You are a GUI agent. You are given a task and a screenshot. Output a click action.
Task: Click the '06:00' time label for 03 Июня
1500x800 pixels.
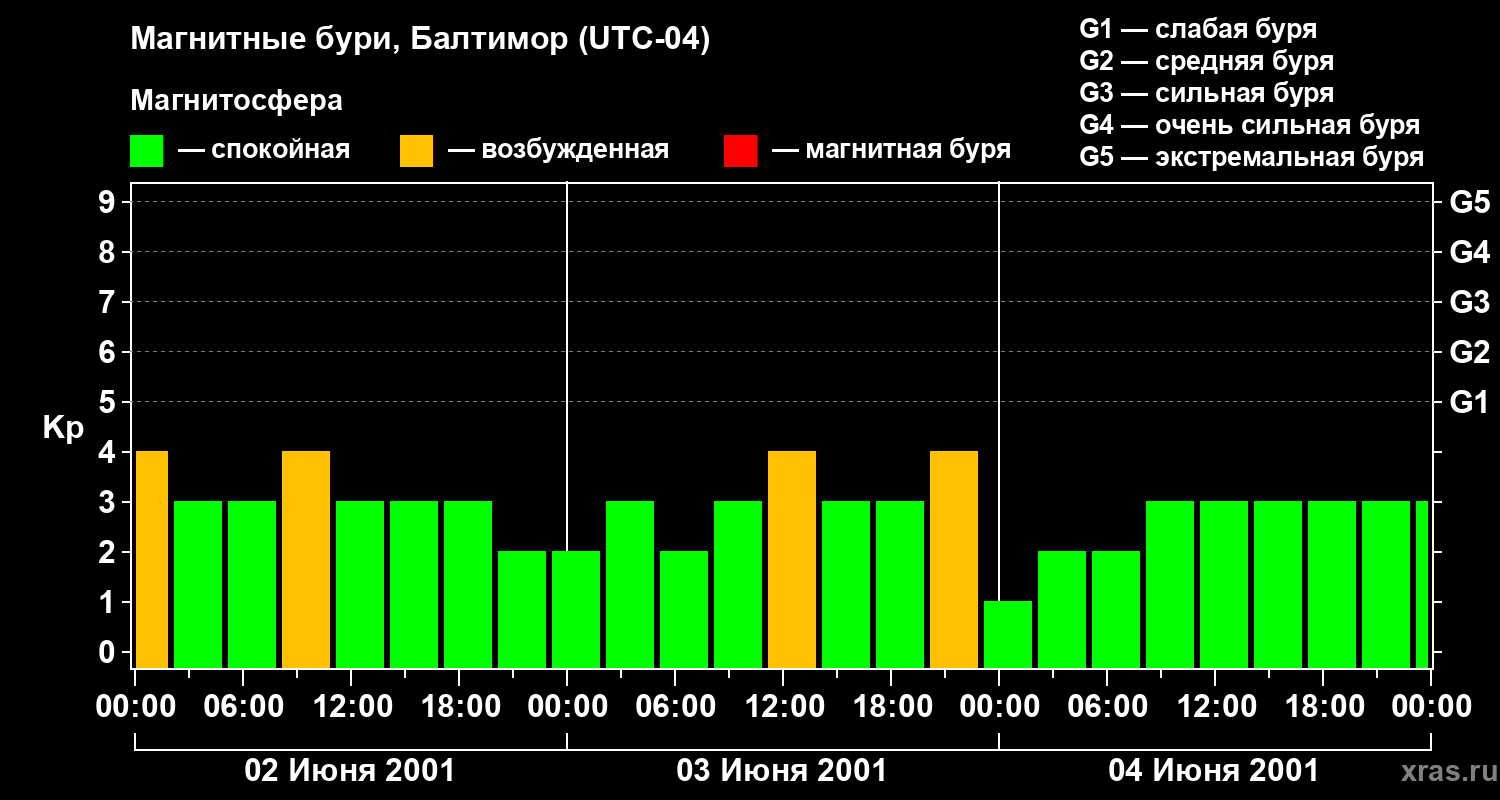(x=675, y=707)
